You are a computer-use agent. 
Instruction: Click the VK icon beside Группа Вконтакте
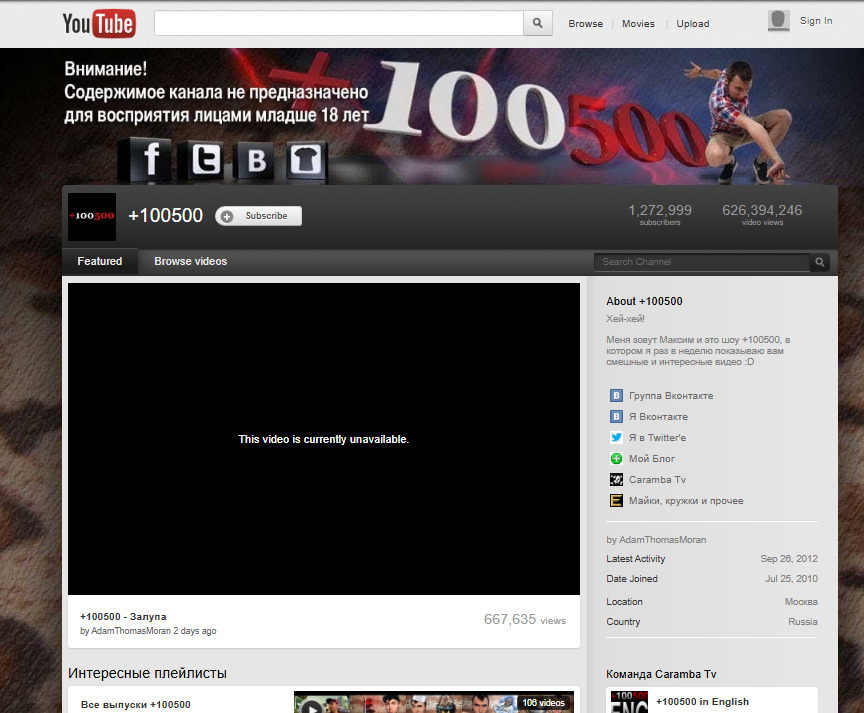(x=616, y=396)
